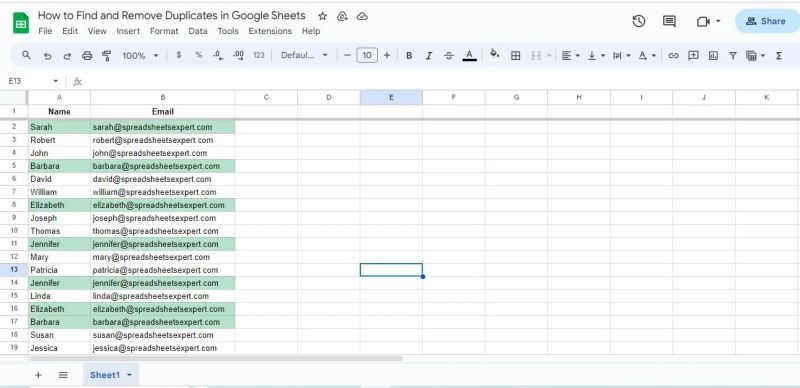
Task: Create a filter with funnel icon
Action: point(733,56)
